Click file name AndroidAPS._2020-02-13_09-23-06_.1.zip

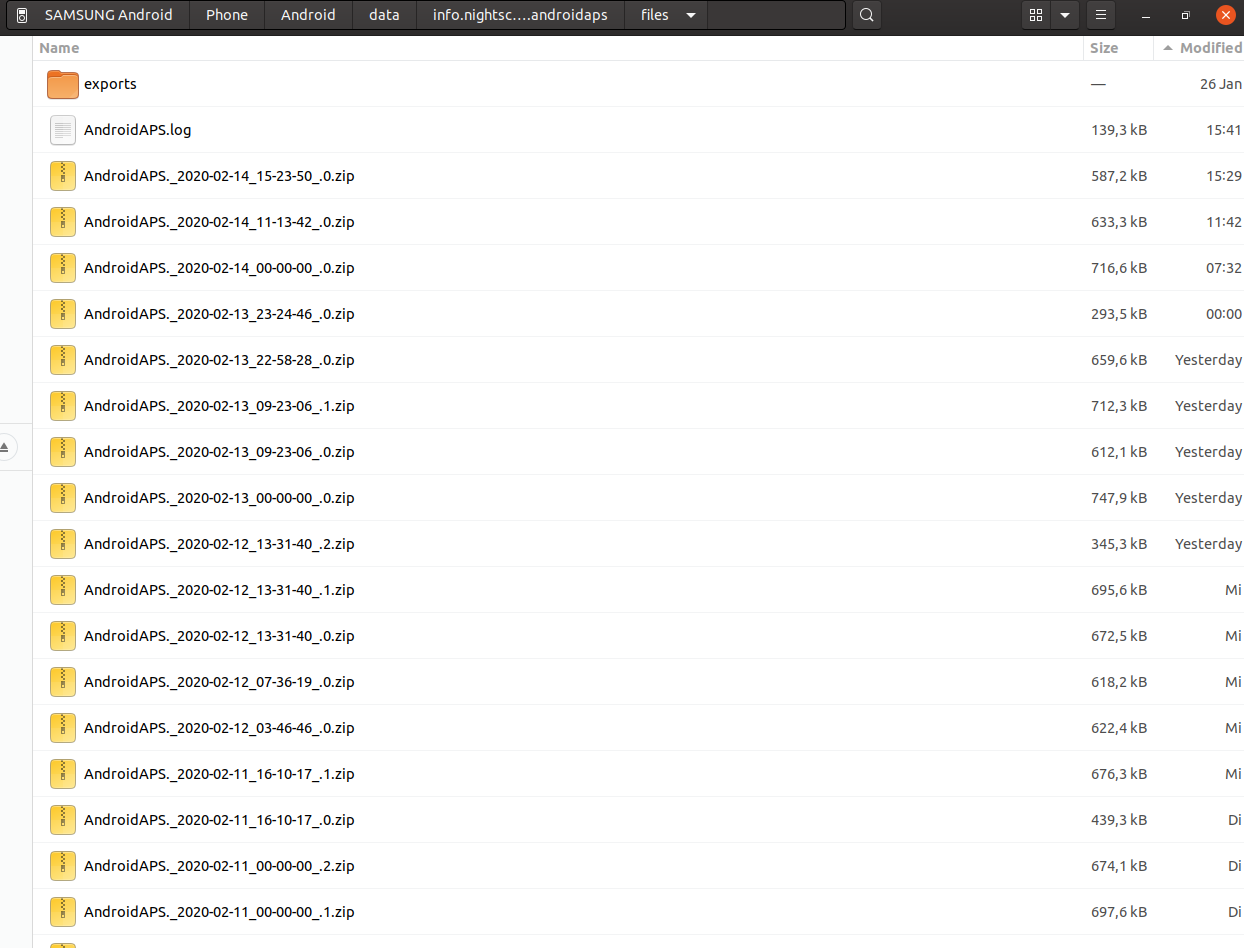[219, 406]
